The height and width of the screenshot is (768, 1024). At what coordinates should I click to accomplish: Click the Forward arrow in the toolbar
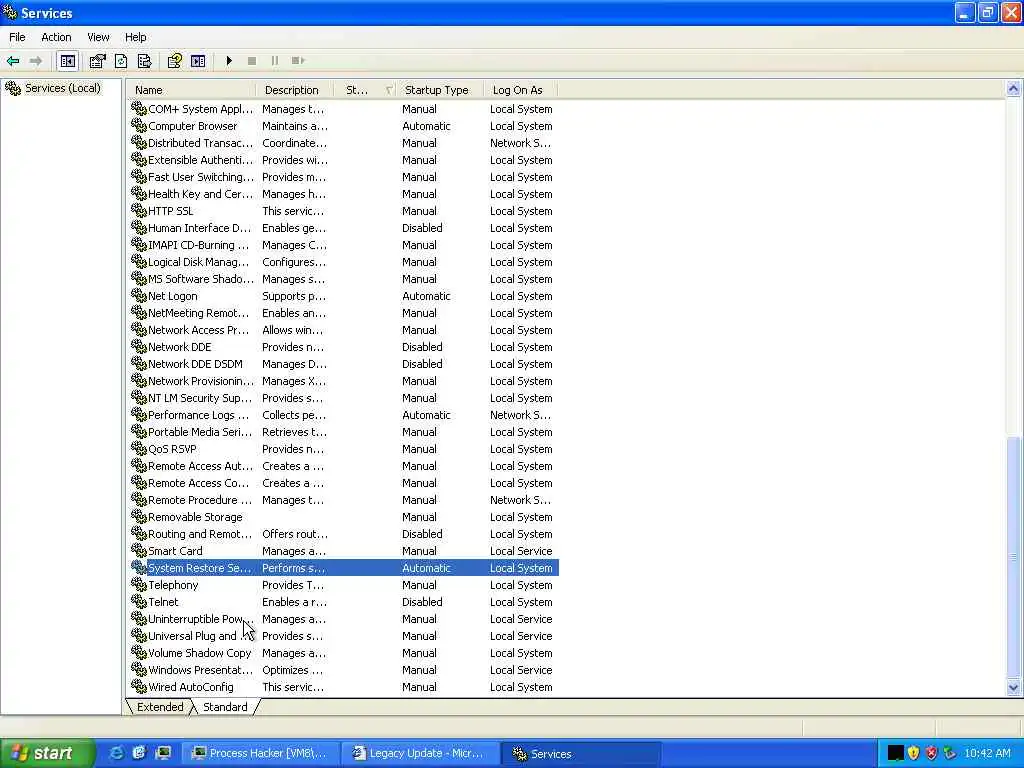coord(36,61)
